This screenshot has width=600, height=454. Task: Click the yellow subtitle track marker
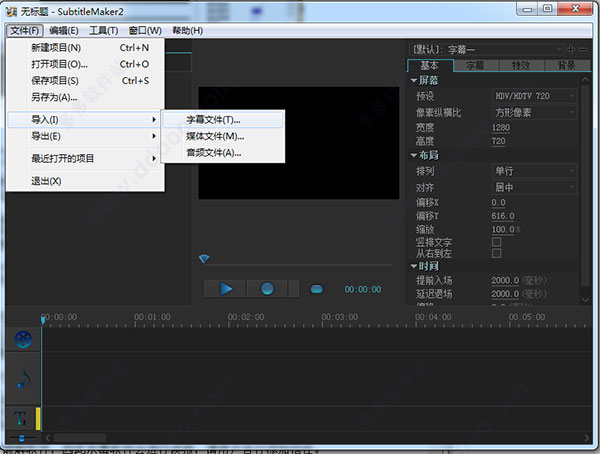[x=38, y=419]
